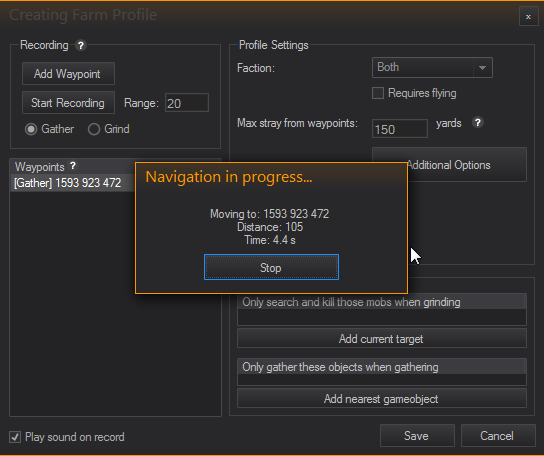Click the Waypoints help question-mark icon
This screenshot has width=544, height=456.
click(73, 166)
